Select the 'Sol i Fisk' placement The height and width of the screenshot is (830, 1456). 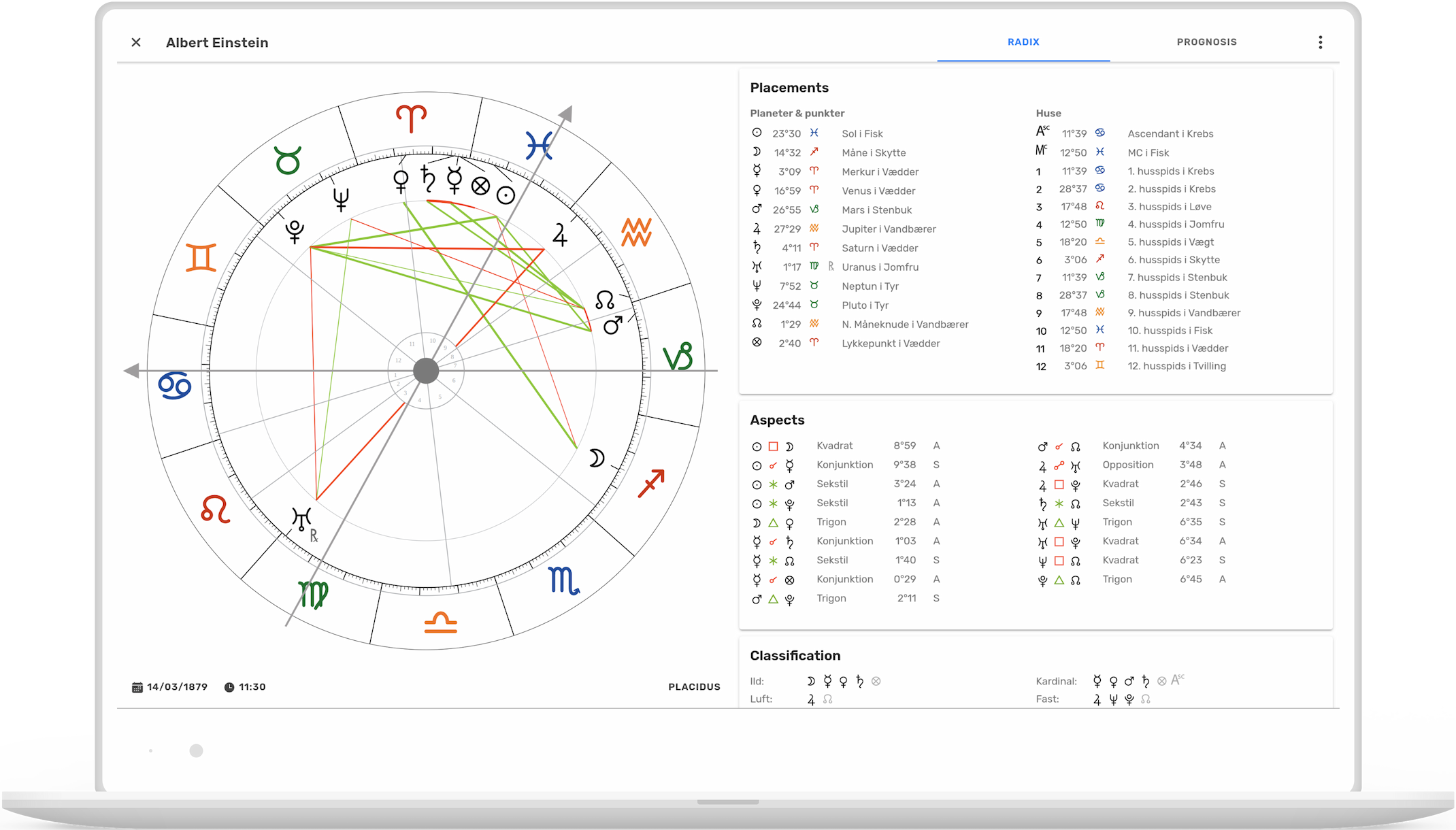[862, 133]
